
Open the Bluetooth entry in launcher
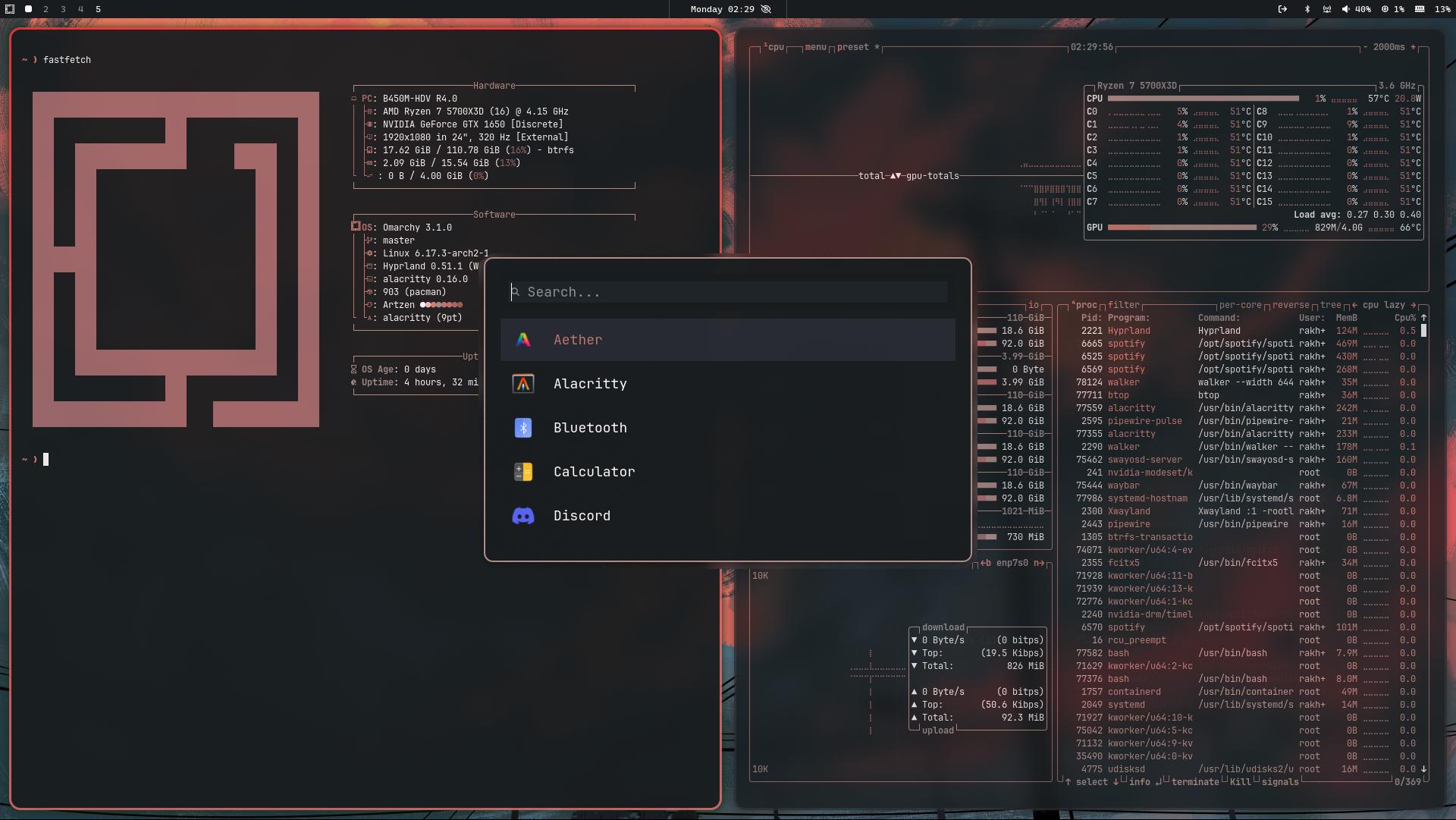point(727,428)
